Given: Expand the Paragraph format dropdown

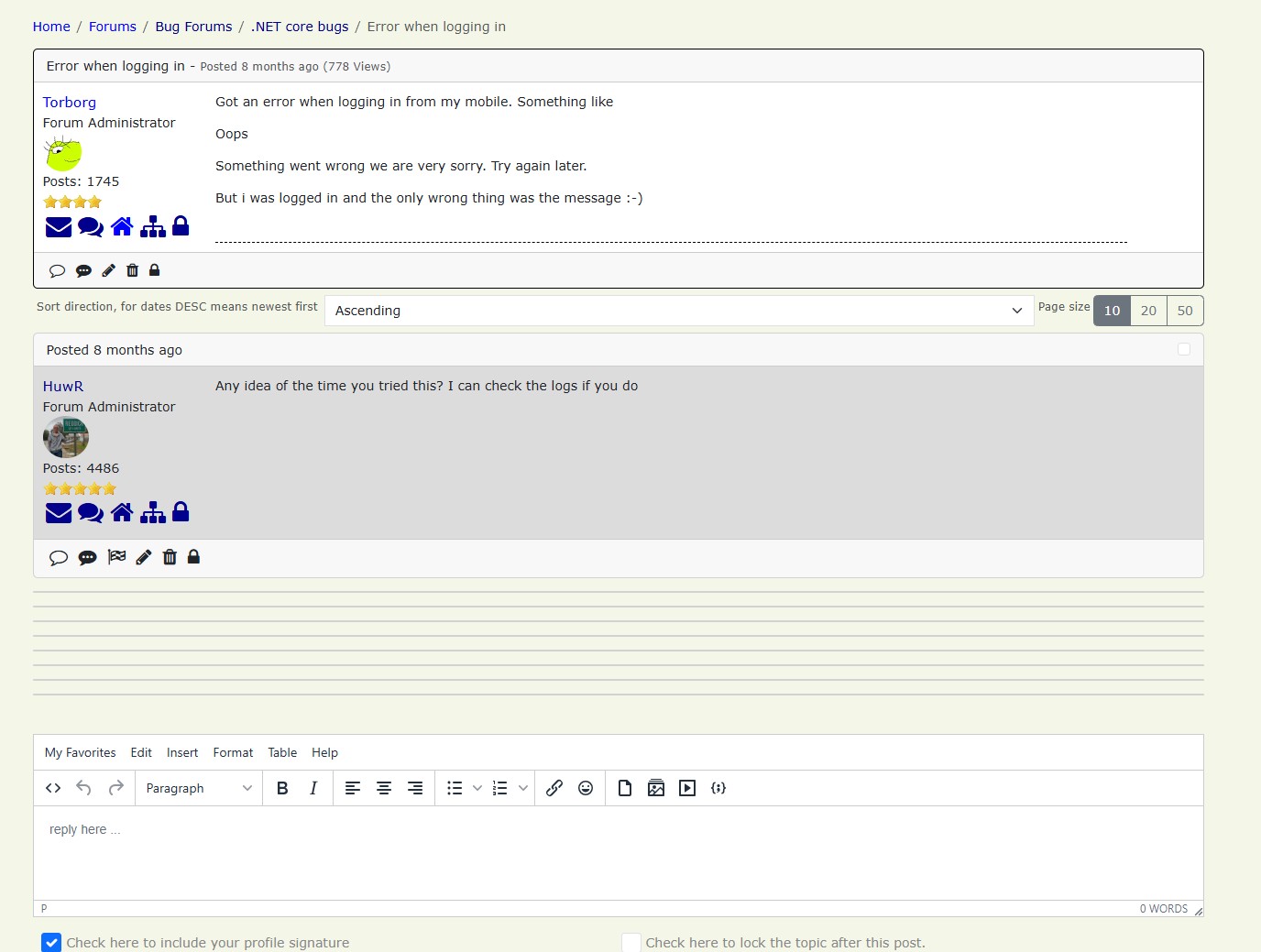Looking at the screenshot, I should tap(199, 788).
